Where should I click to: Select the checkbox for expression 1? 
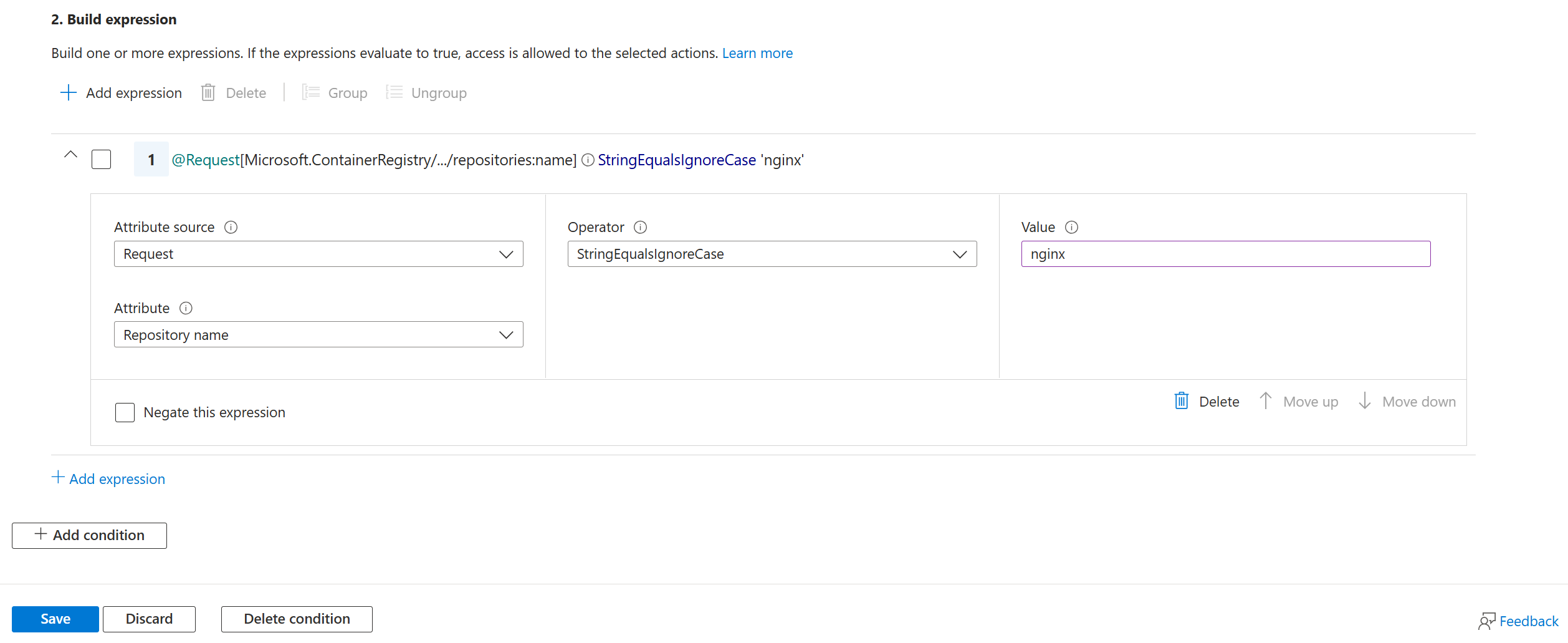(101, 160)
